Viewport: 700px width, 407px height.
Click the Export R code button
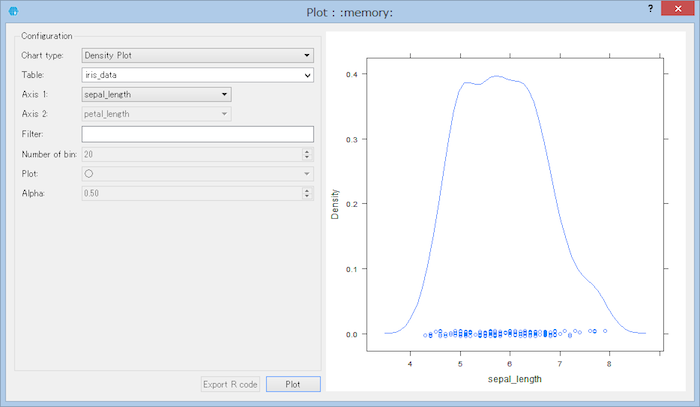coord(230,384)
